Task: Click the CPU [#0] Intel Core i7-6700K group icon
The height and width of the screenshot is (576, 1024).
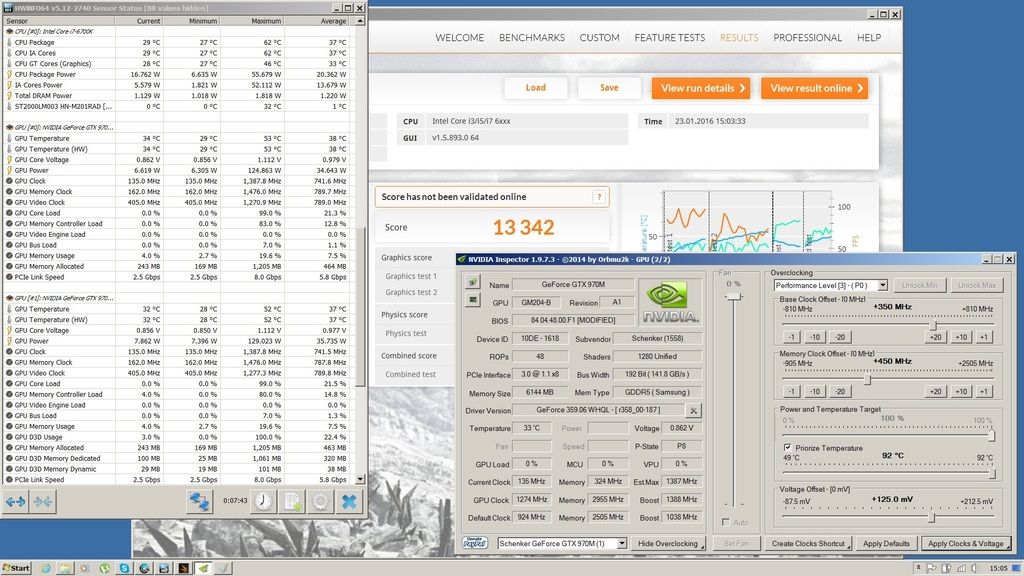Action: (9, 31)
